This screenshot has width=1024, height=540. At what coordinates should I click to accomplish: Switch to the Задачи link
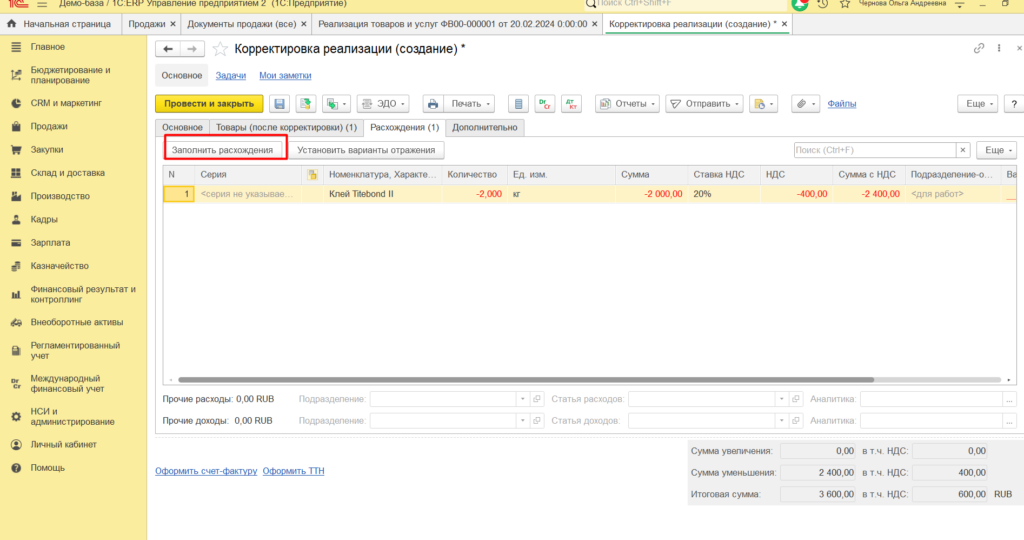[x=231, y=76]
